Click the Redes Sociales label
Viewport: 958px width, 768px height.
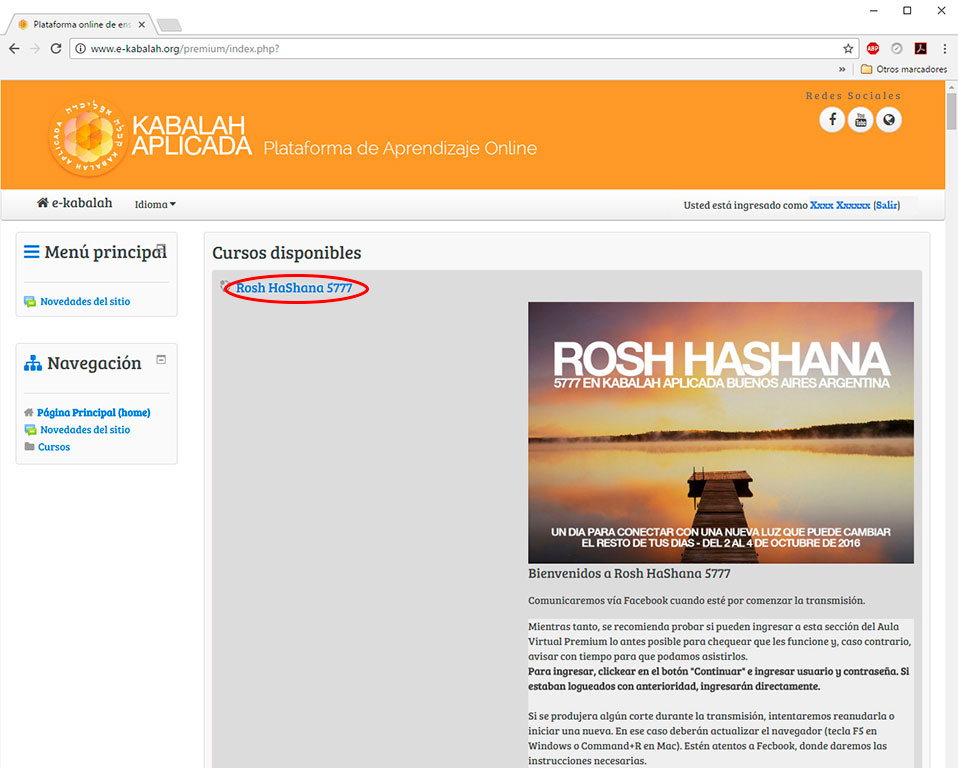[x=854, y=95]
